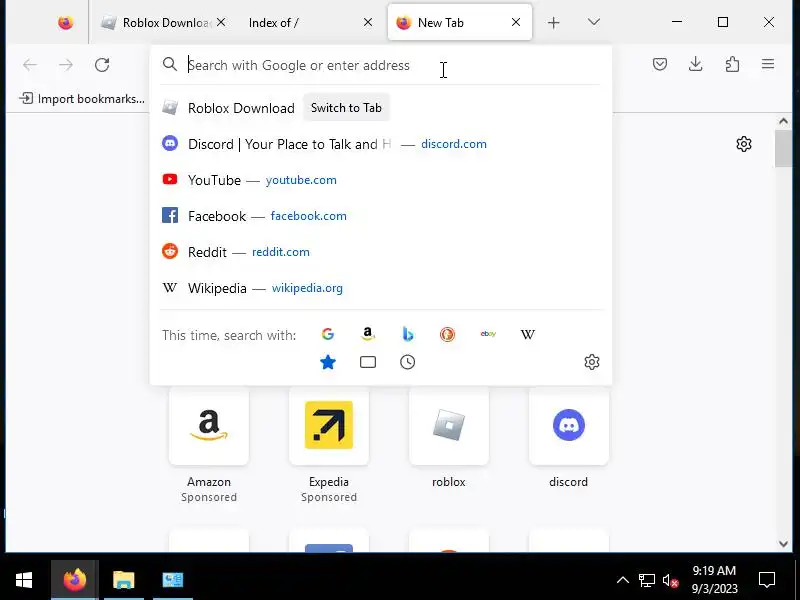
Task: Open Windows Start menu
Action: pos(24,580)
